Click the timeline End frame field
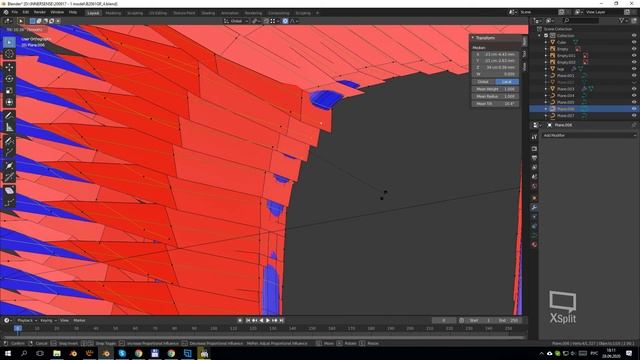 click(x=508, y=320)
